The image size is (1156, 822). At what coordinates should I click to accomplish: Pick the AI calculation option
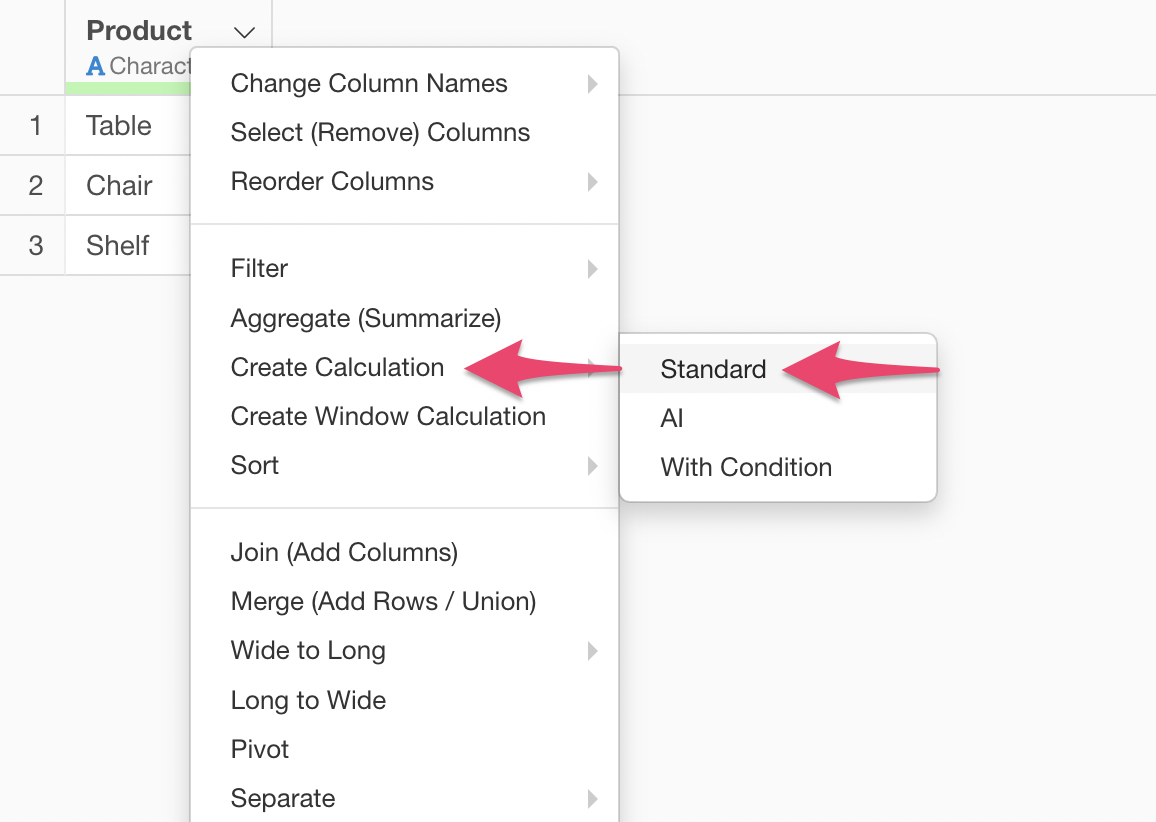pyautogui.click(x=672, y=418)
